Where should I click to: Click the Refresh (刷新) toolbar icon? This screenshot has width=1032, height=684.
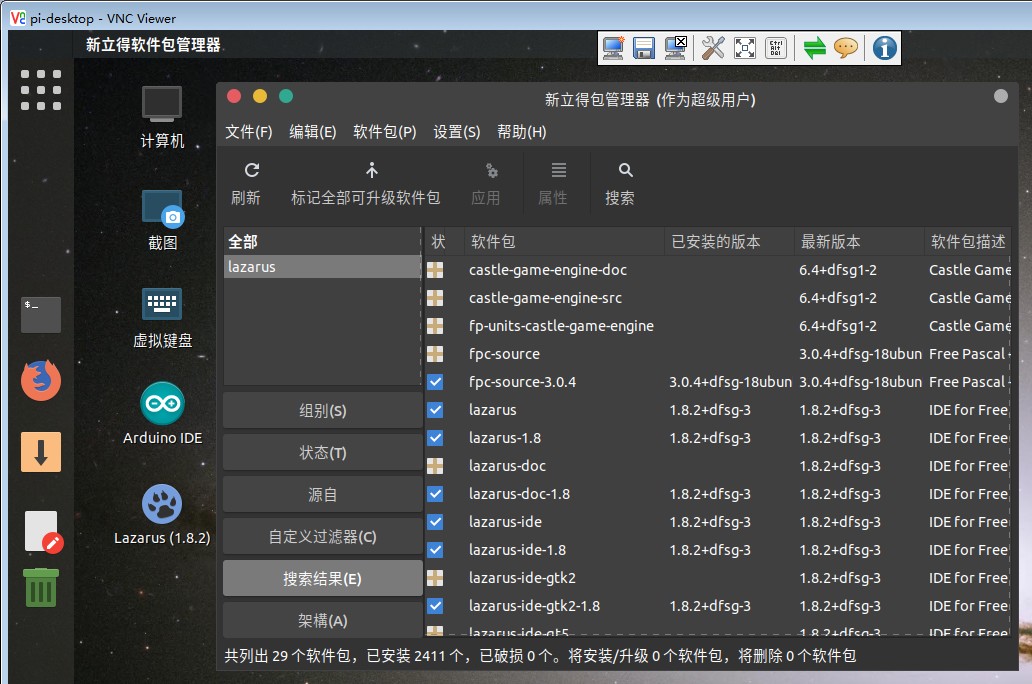pos(251,171)
